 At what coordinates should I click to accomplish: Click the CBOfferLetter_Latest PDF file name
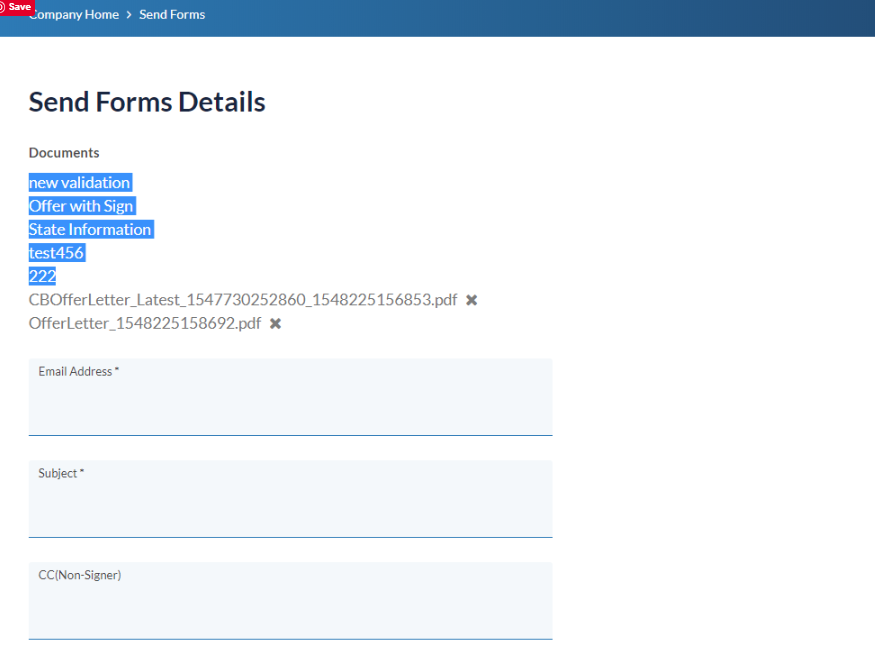click(243, 300)
